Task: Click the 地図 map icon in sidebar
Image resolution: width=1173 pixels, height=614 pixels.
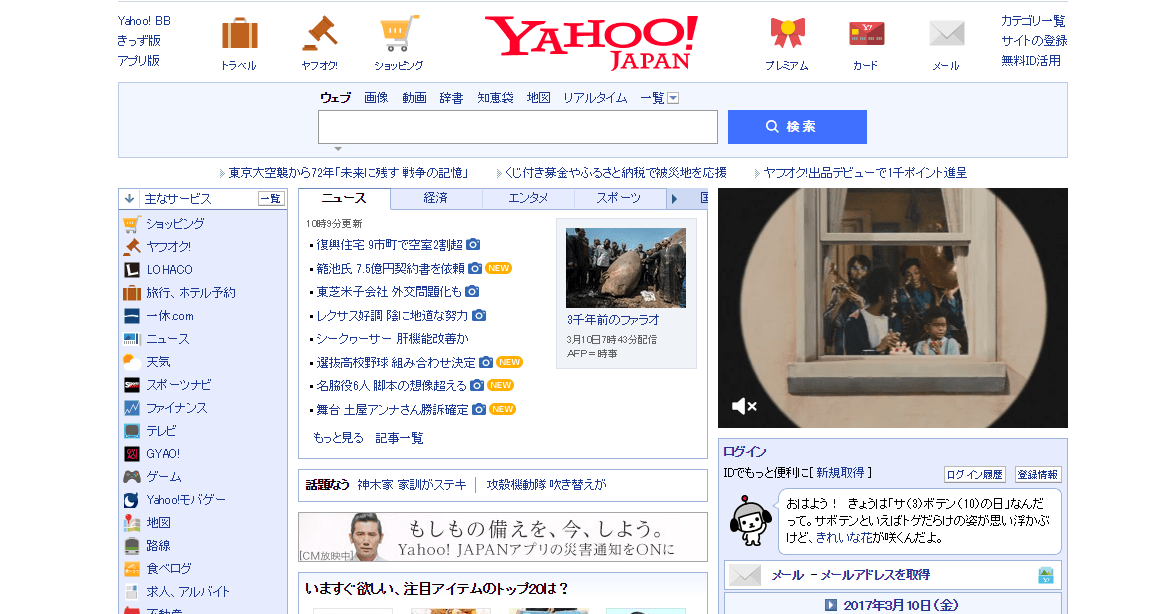Action: [x=132, y=523]
